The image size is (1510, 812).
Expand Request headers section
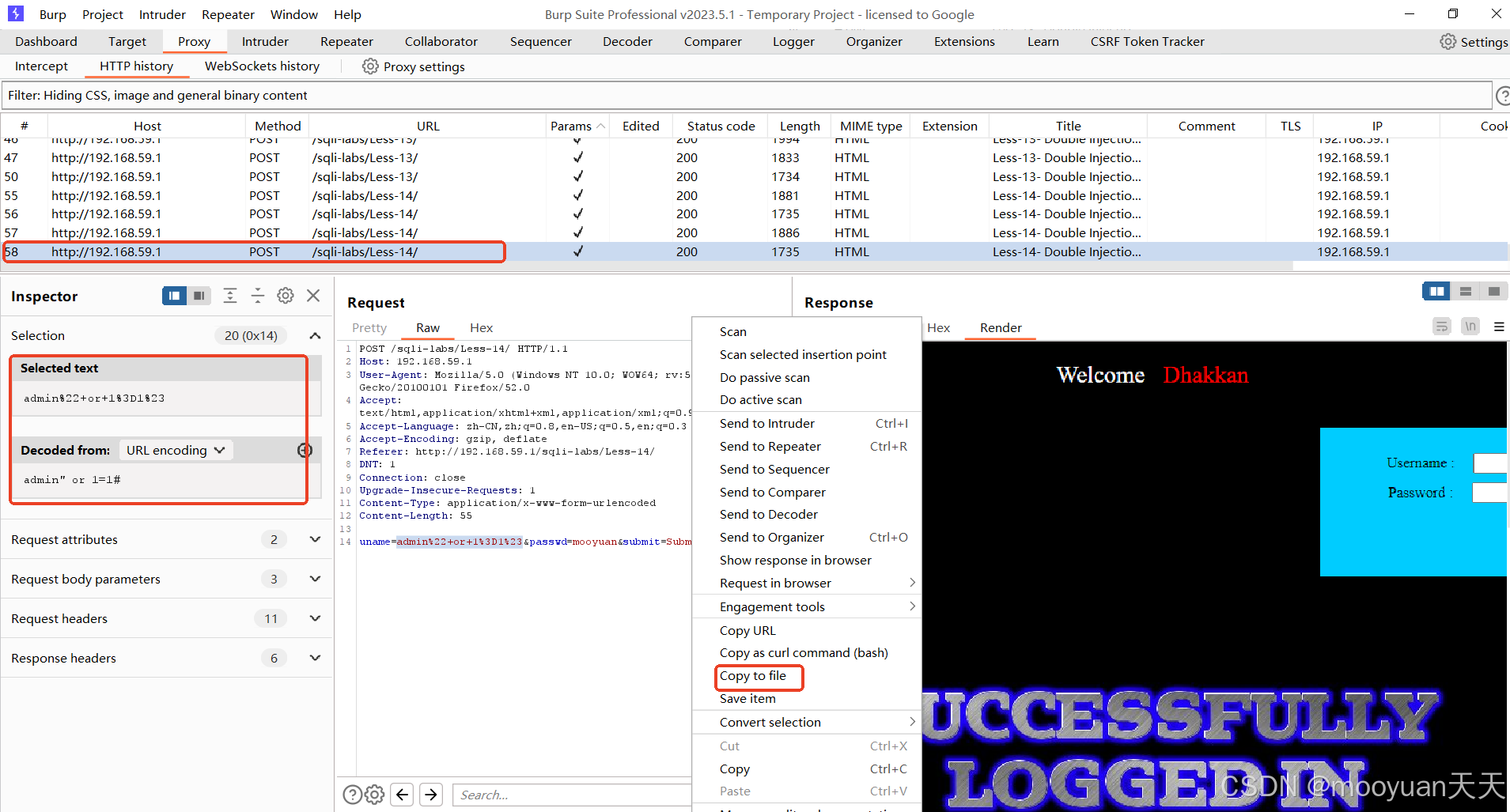tap(315, 618)
